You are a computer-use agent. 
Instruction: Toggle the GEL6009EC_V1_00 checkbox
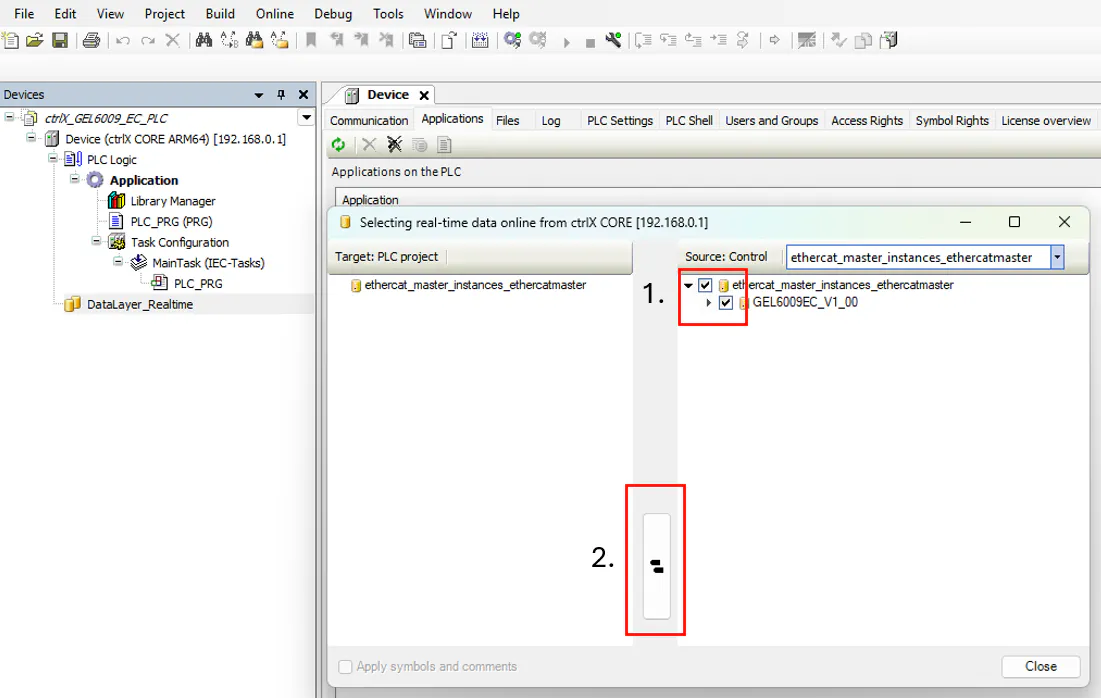click(726, 303)
